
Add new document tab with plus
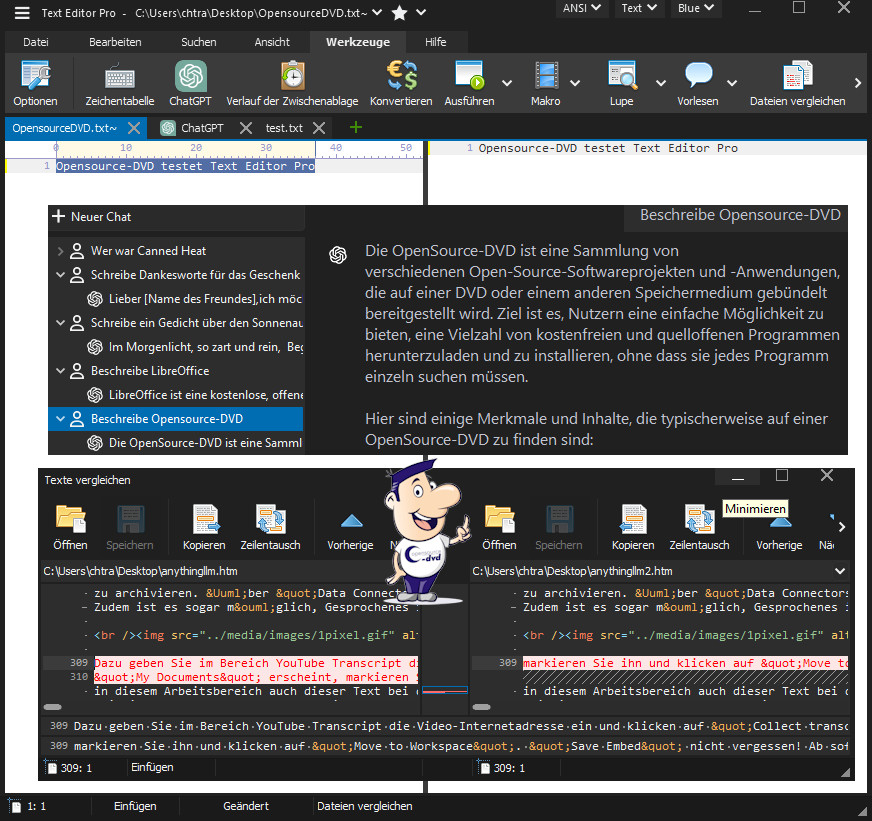355,128
